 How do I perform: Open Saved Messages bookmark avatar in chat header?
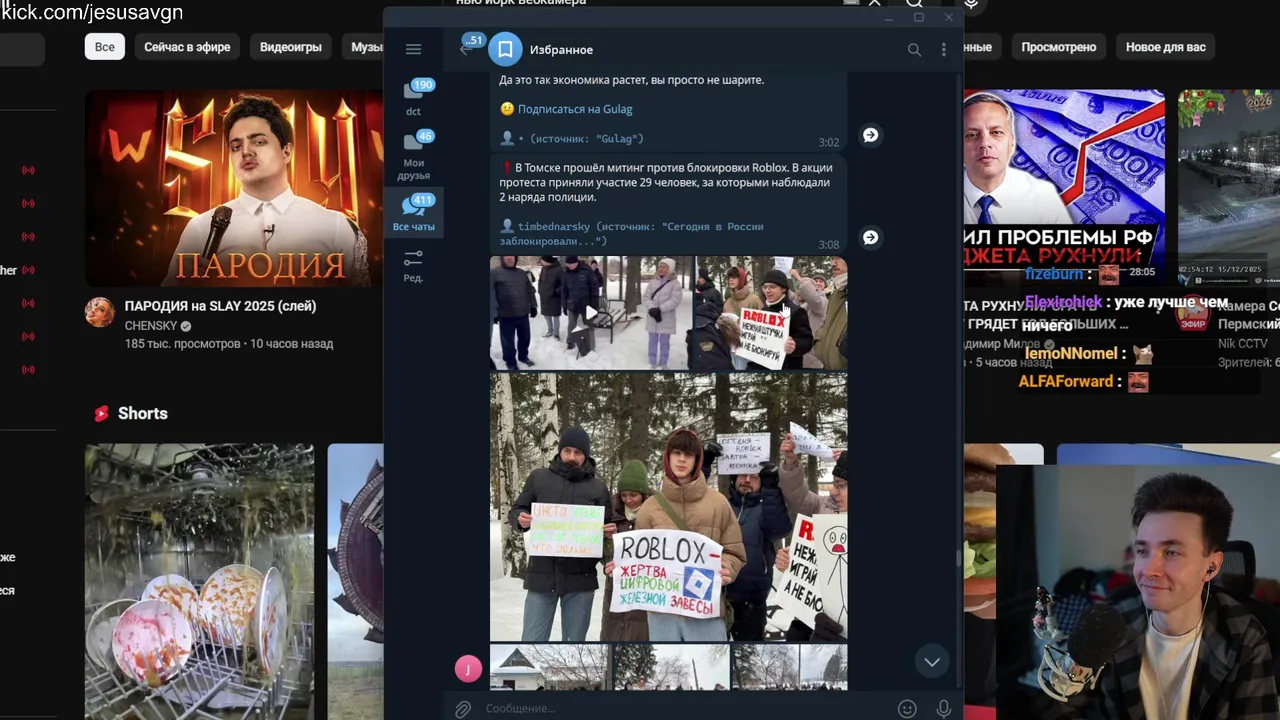[x=505, y=49]
